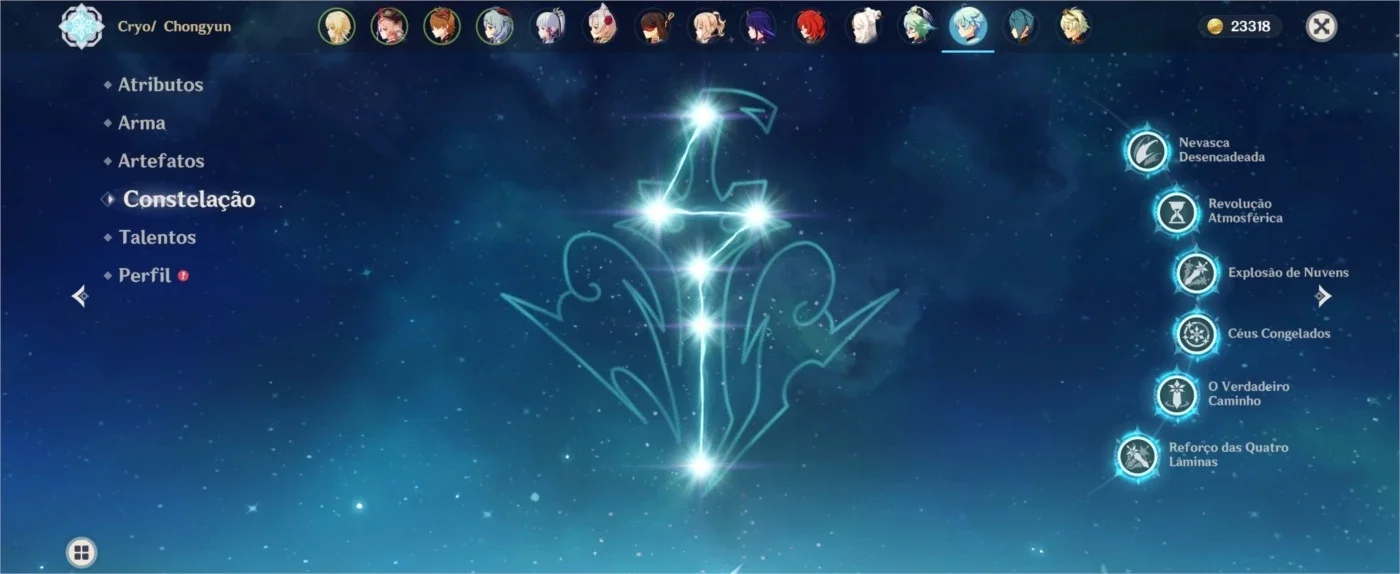Image resolution: width=1400 pixels, height=574 pixels.
Task: Click the red alert badge next to Perfil
Action: point(183,275)
